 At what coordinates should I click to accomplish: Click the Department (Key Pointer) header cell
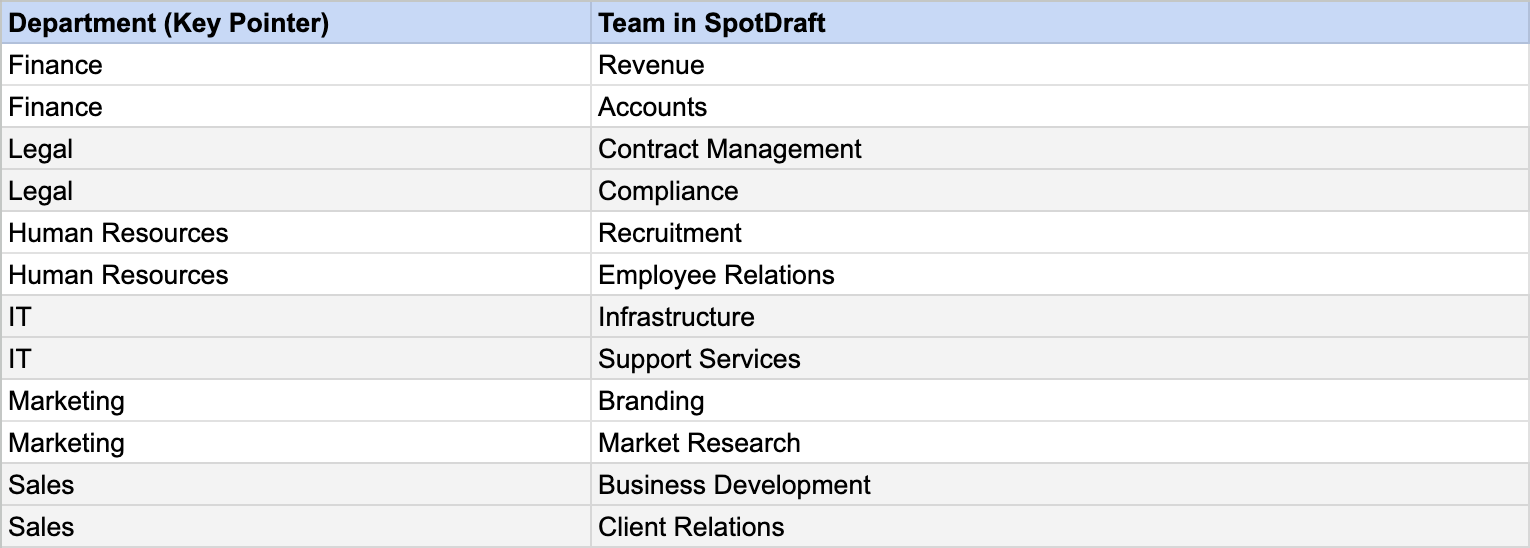click(169, 23)
